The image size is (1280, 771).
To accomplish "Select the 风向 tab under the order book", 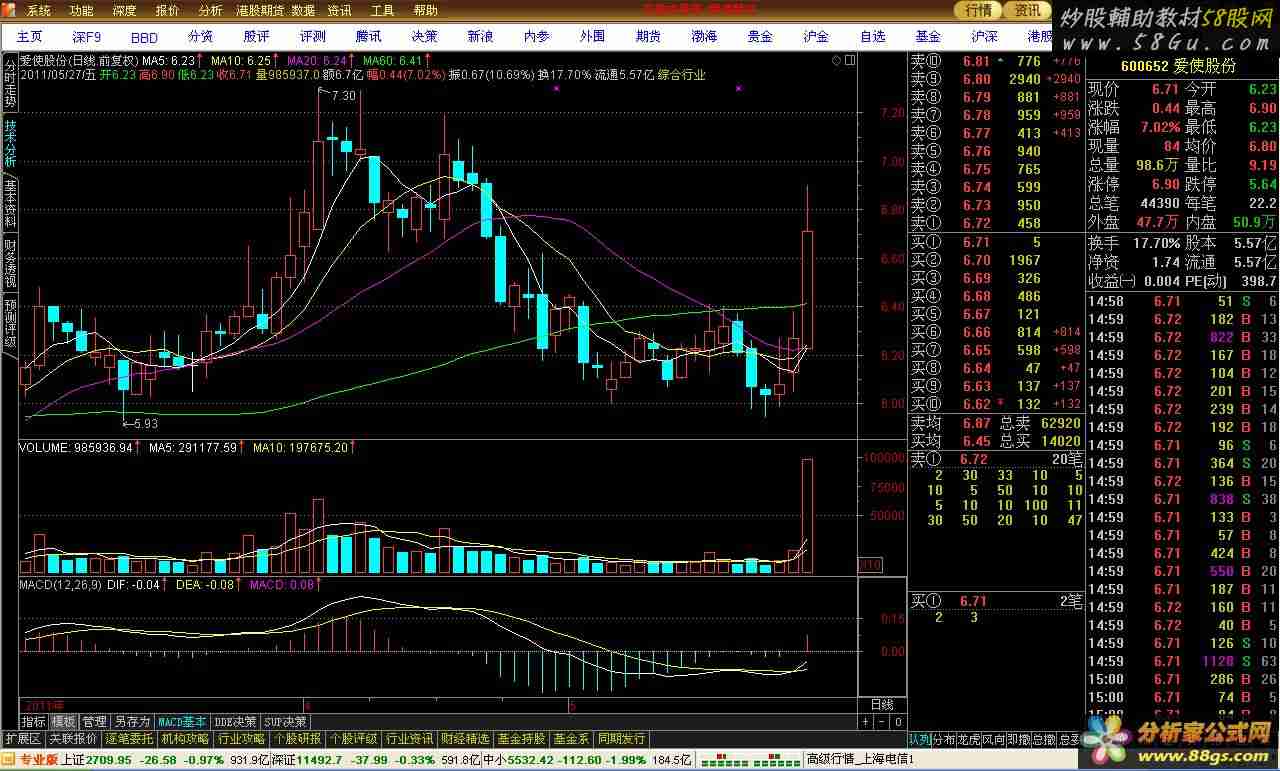I will [993, 740].
